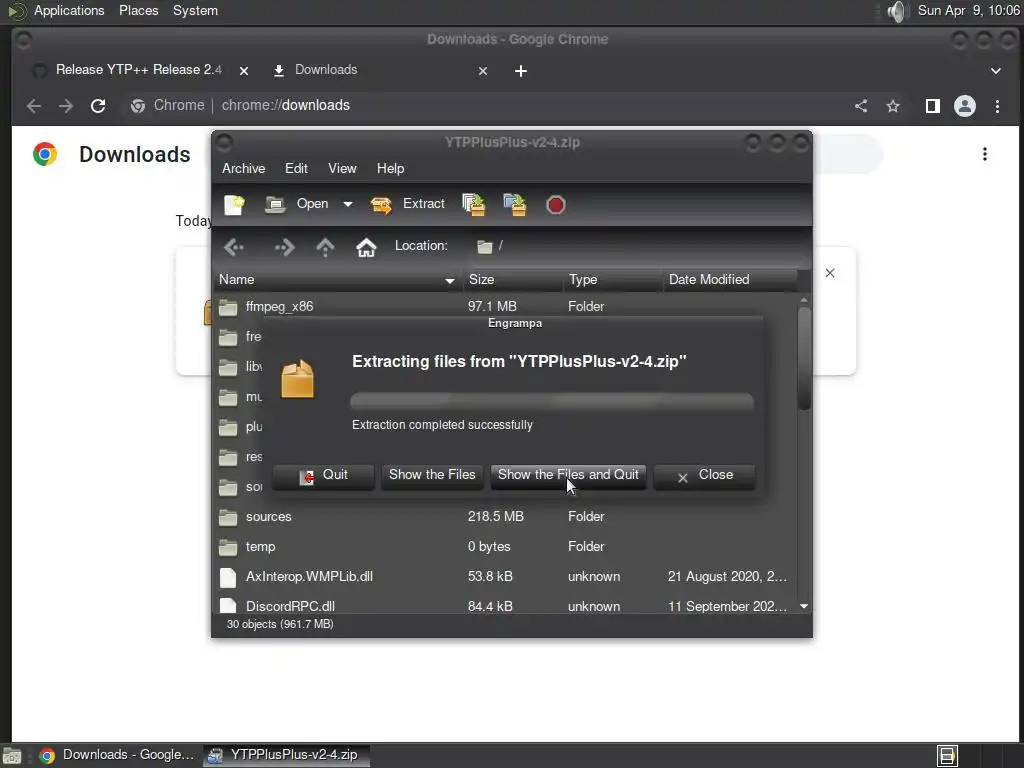
Task: Switch to Release YTP++ Release 2.4 tab
Action: point(138,70)
